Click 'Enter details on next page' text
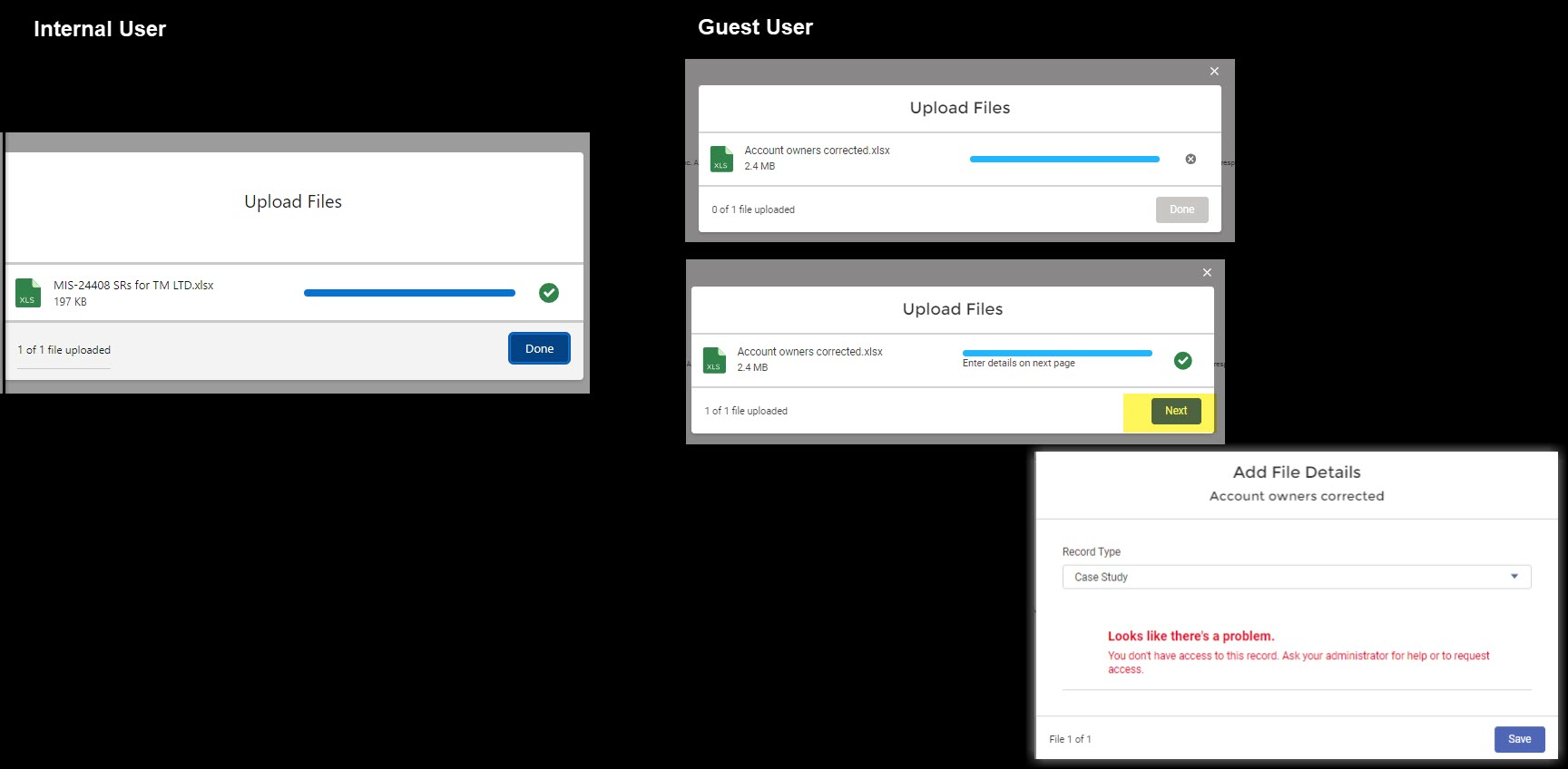Screen dimensions: 1568x769 (1019, 363)
